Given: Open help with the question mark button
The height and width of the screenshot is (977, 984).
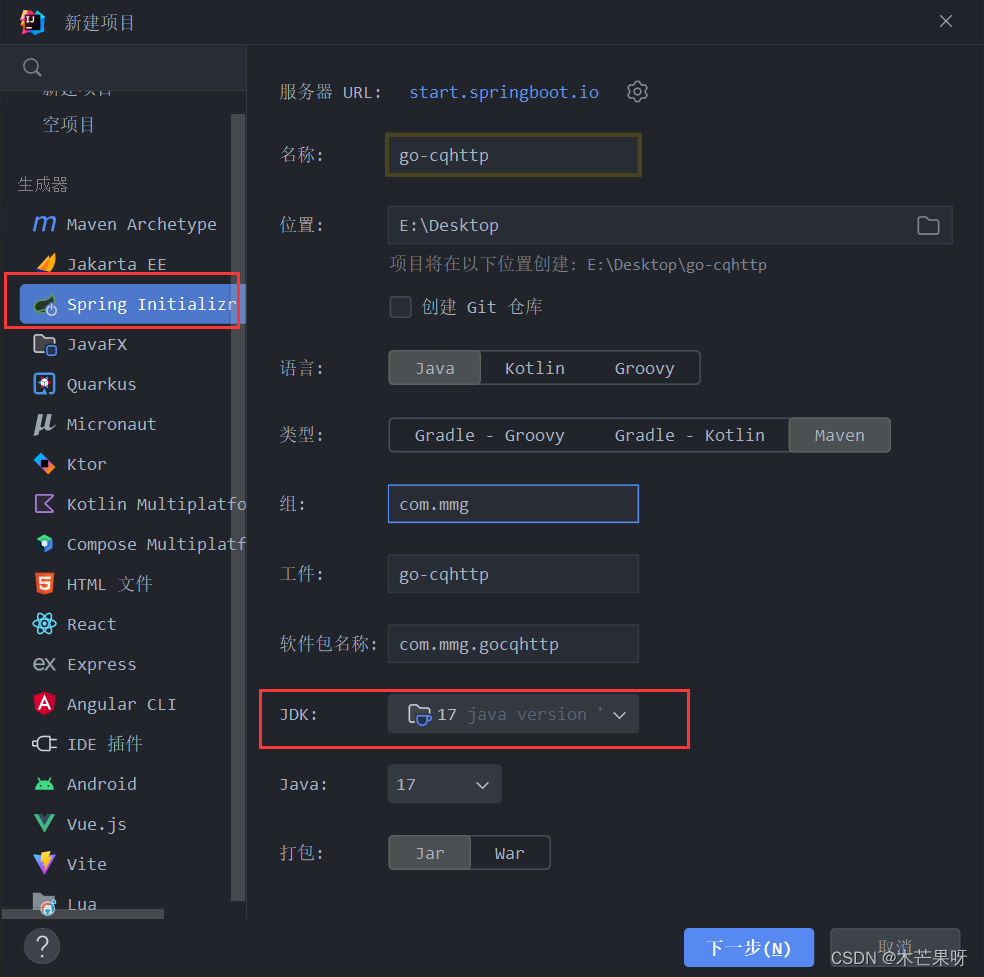Looking at the screenshot, I should point(42,946).
